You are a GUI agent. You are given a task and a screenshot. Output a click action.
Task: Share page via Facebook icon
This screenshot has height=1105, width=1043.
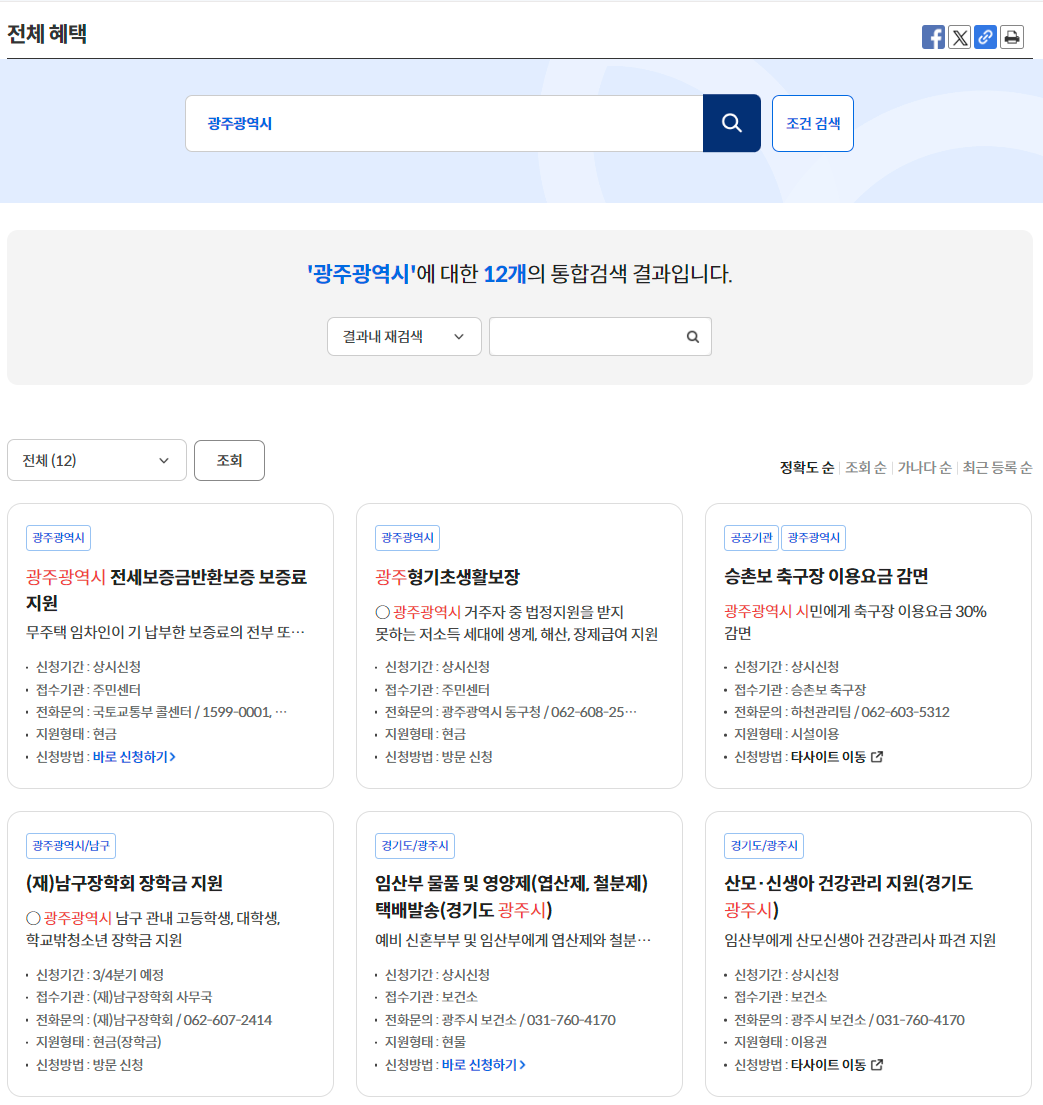[x=933, y=37]
